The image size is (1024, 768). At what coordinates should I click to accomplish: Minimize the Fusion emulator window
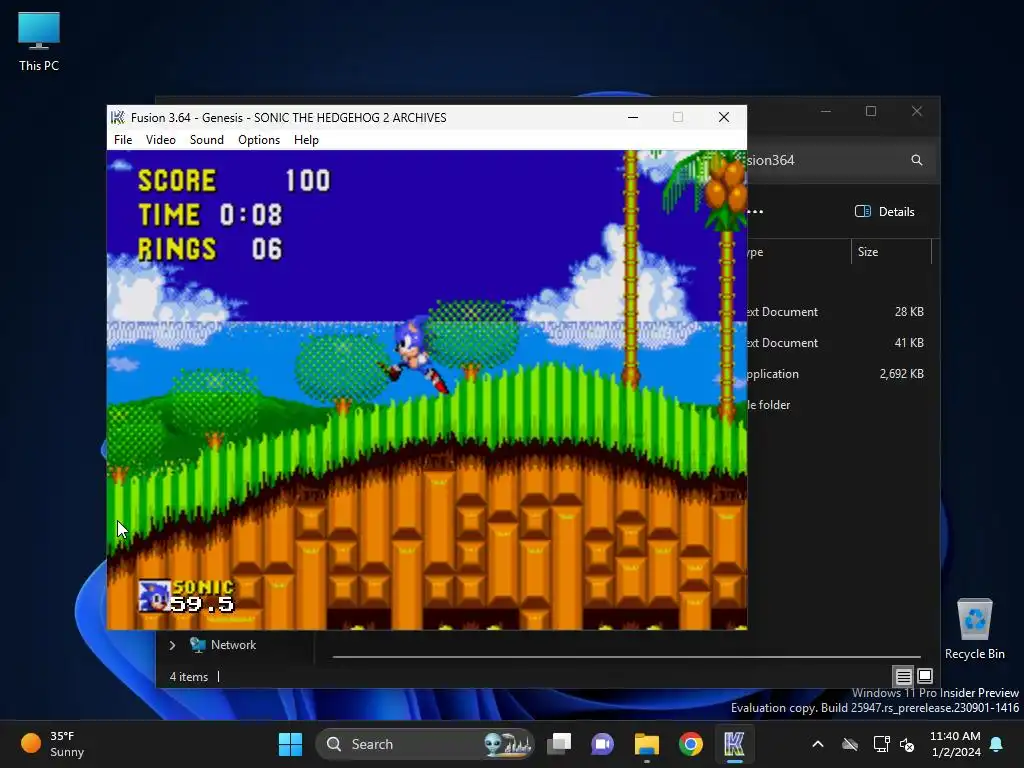(x=633, y=118)
